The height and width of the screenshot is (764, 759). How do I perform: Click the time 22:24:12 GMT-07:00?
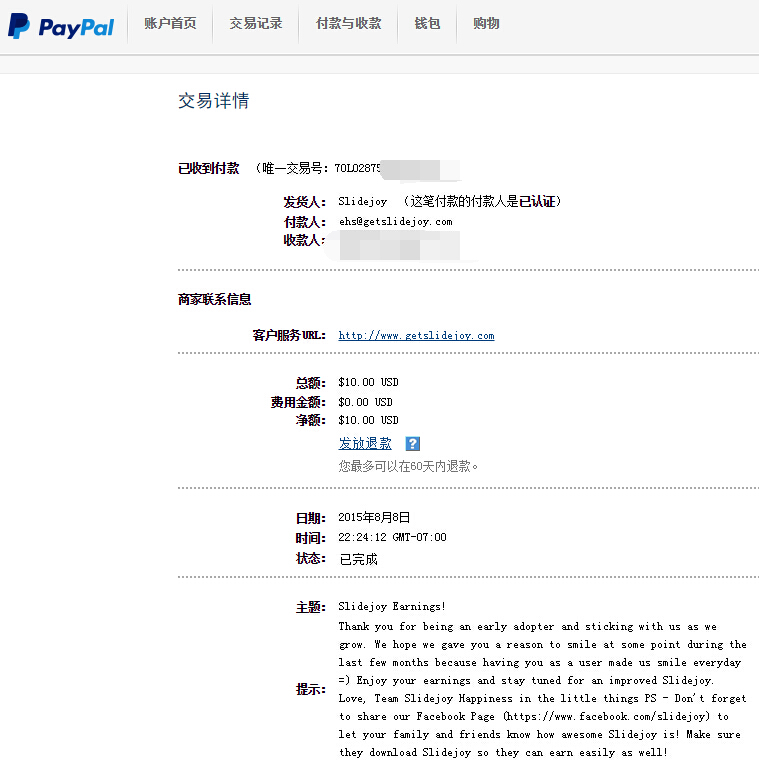(393, 537)
